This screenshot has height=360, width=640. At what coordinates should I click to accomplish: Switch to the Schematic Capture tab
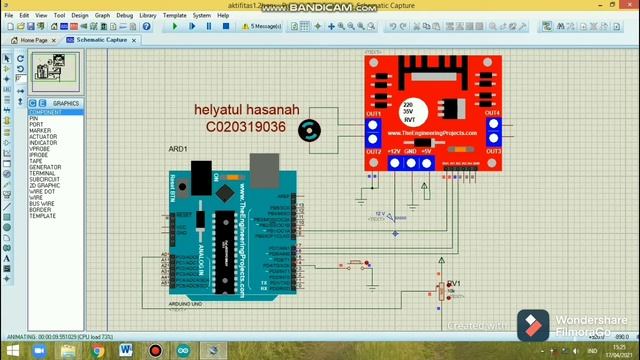pos(101,40)
